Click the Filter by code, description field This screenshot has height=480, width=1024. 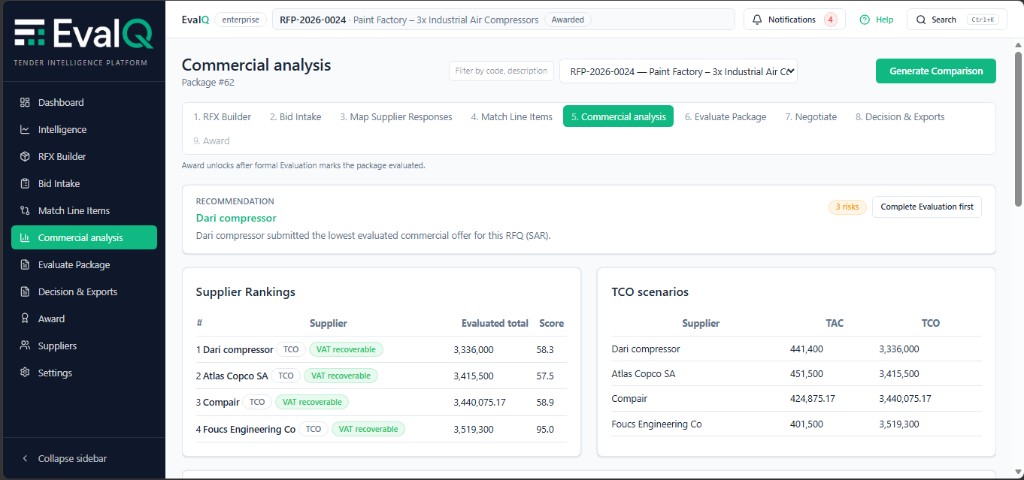(x=501, y=71)
